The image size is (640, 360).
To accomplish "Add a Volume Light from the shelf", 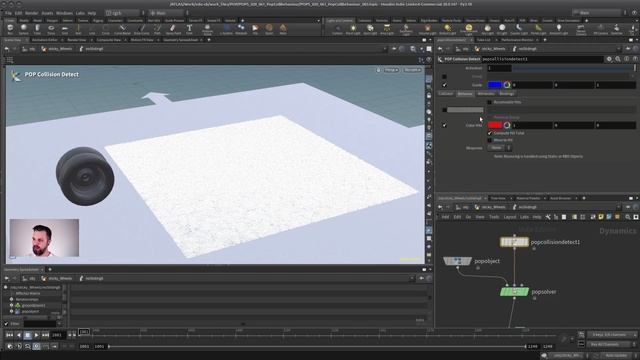I will pyautogui.click(x=427, y=29).
